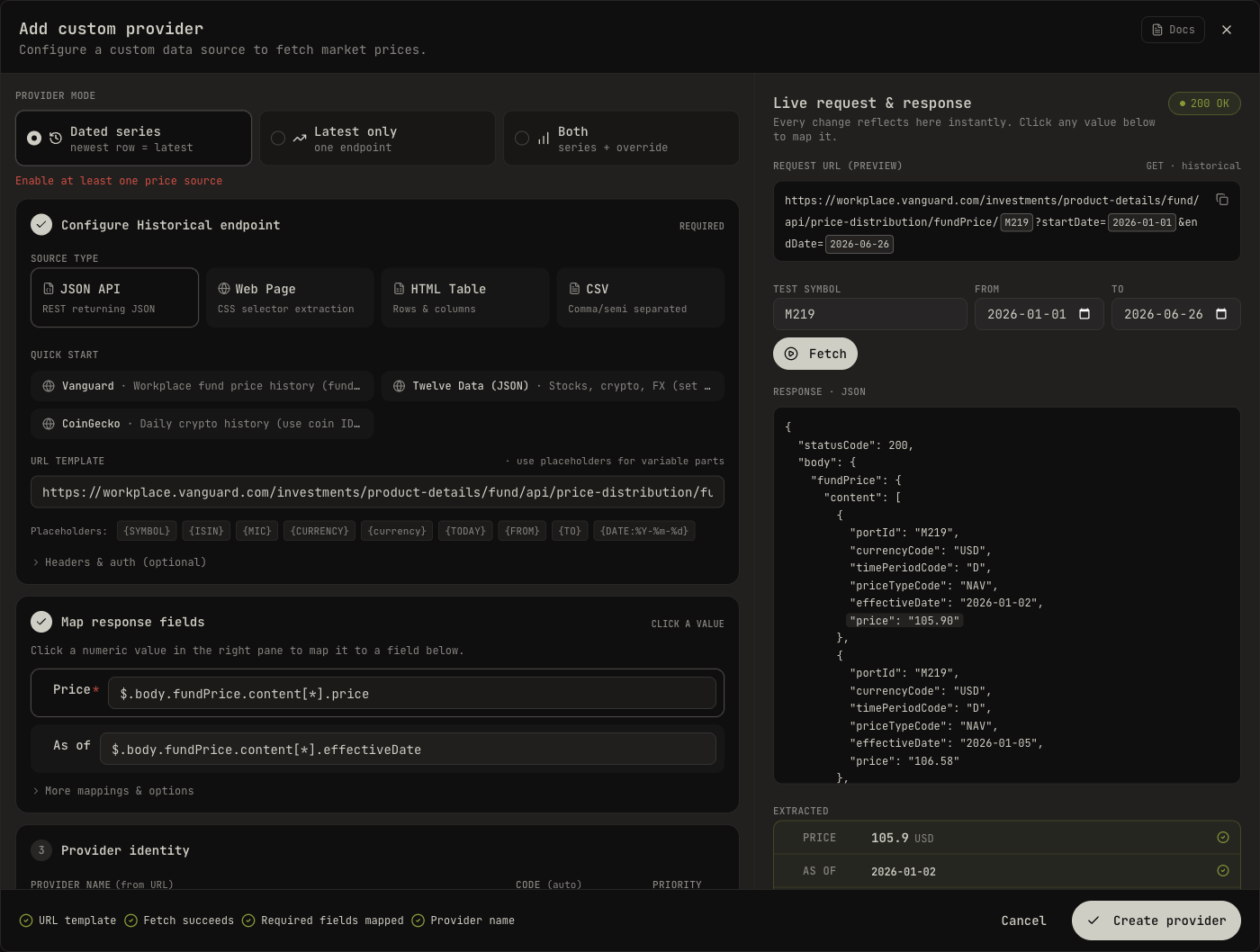Open the To date calendar picker
The image size is (1260, 952).
(x=1221, y=314)
